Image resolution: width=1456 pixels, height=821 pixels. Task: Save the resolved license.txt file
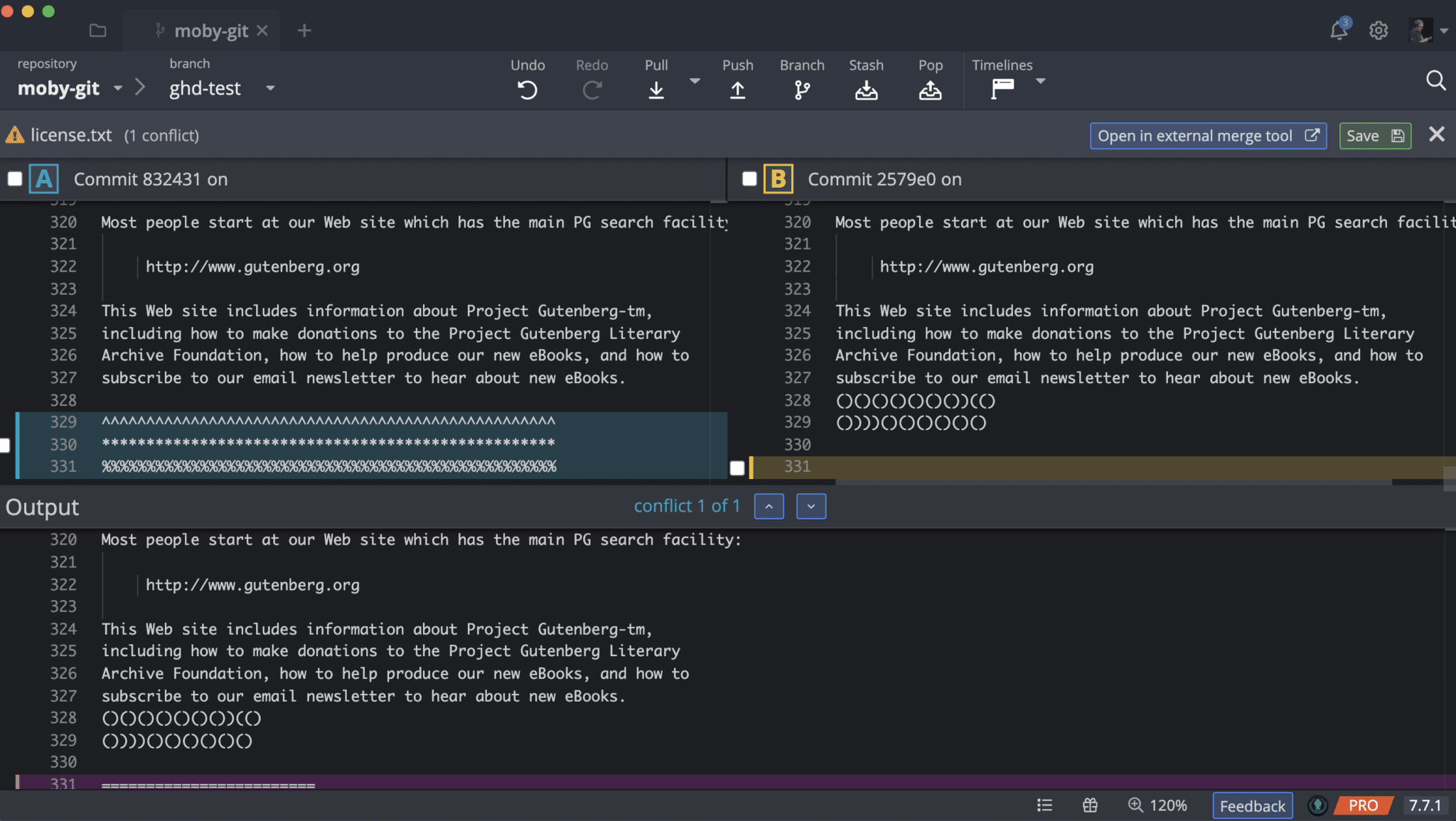pos(1374,135)
